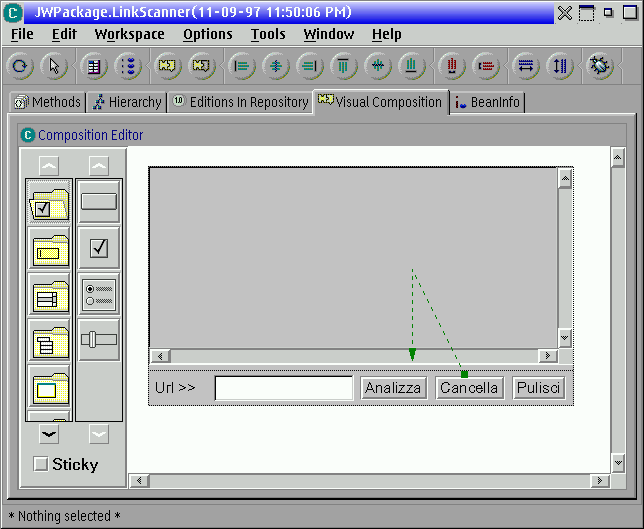Click composition editor scroll down arrow
This screenshot has height=529, width=644.
(x=618, y=463)
